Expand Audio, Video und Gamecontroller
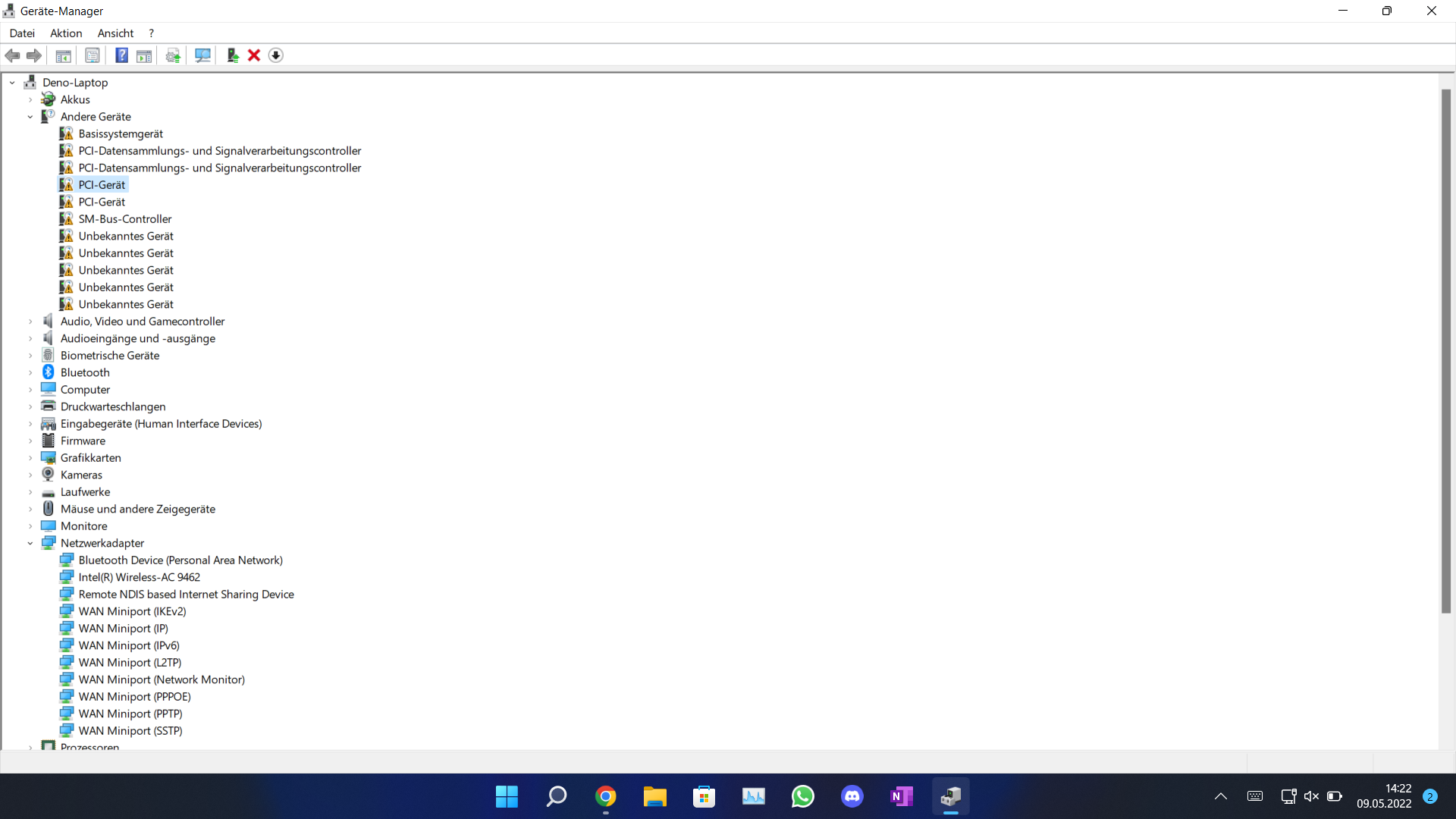Viewport: 1456px width, 819px height. pyautogui.click(x=30, y=322)
